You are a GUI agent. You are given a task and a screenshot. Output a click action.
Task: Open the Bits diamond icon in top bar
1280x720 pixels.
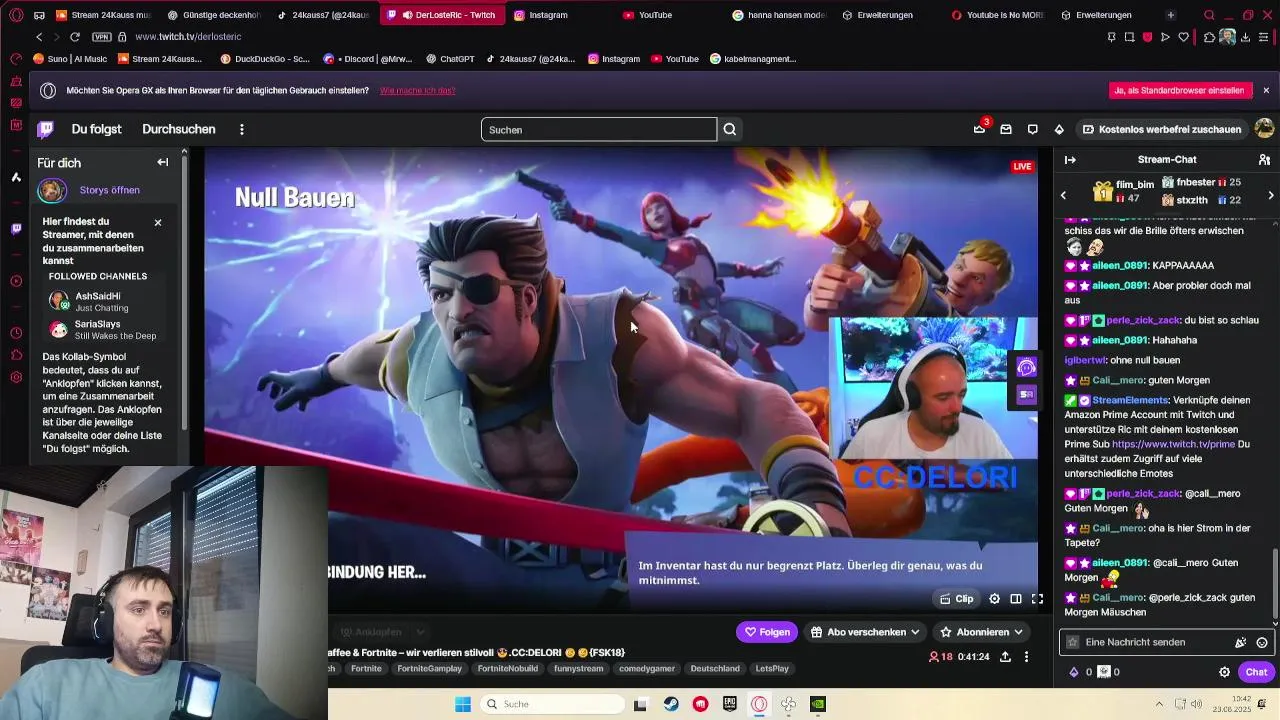tap(1059, 129)
